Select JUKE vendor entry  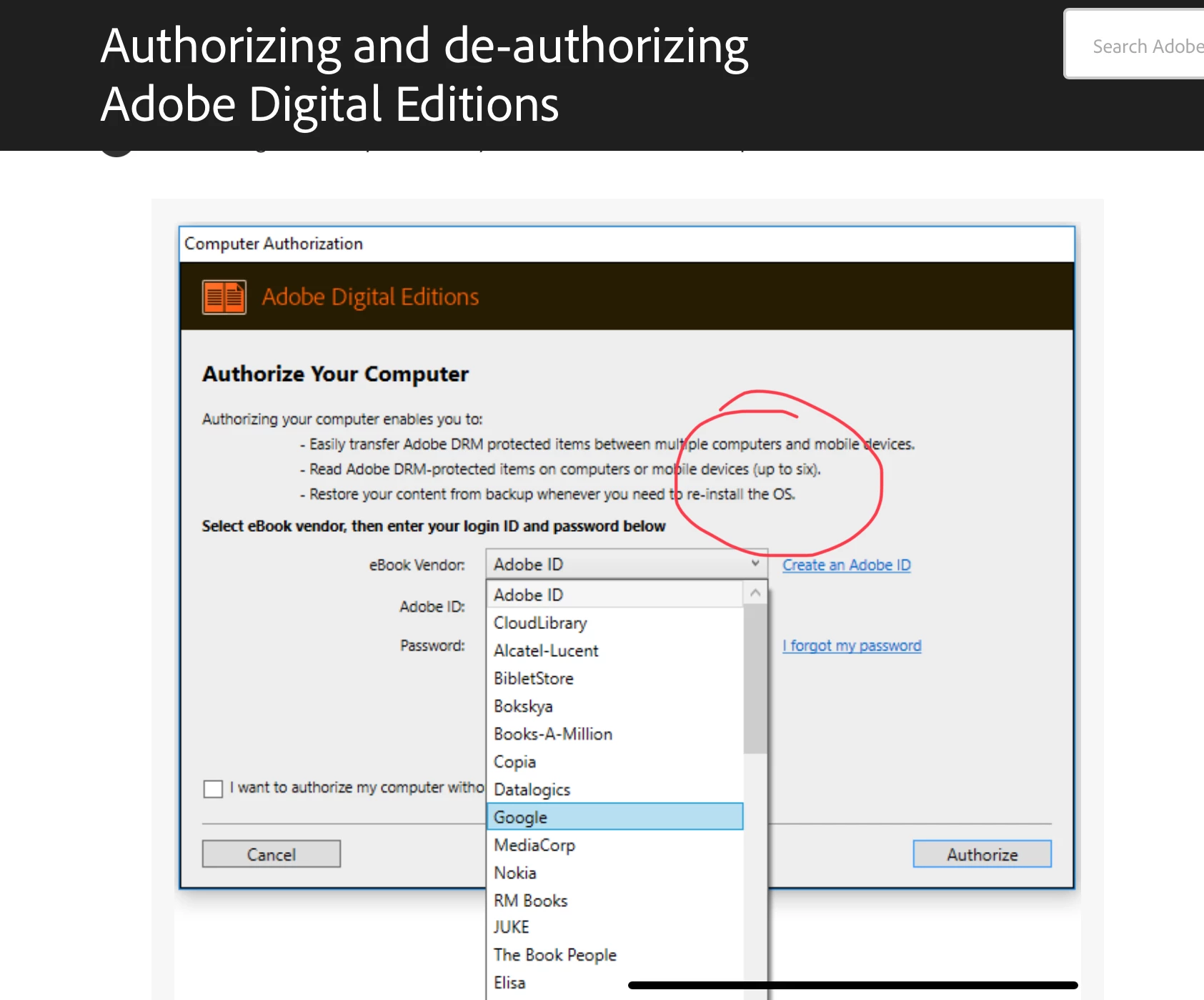[x=615, y=927]
